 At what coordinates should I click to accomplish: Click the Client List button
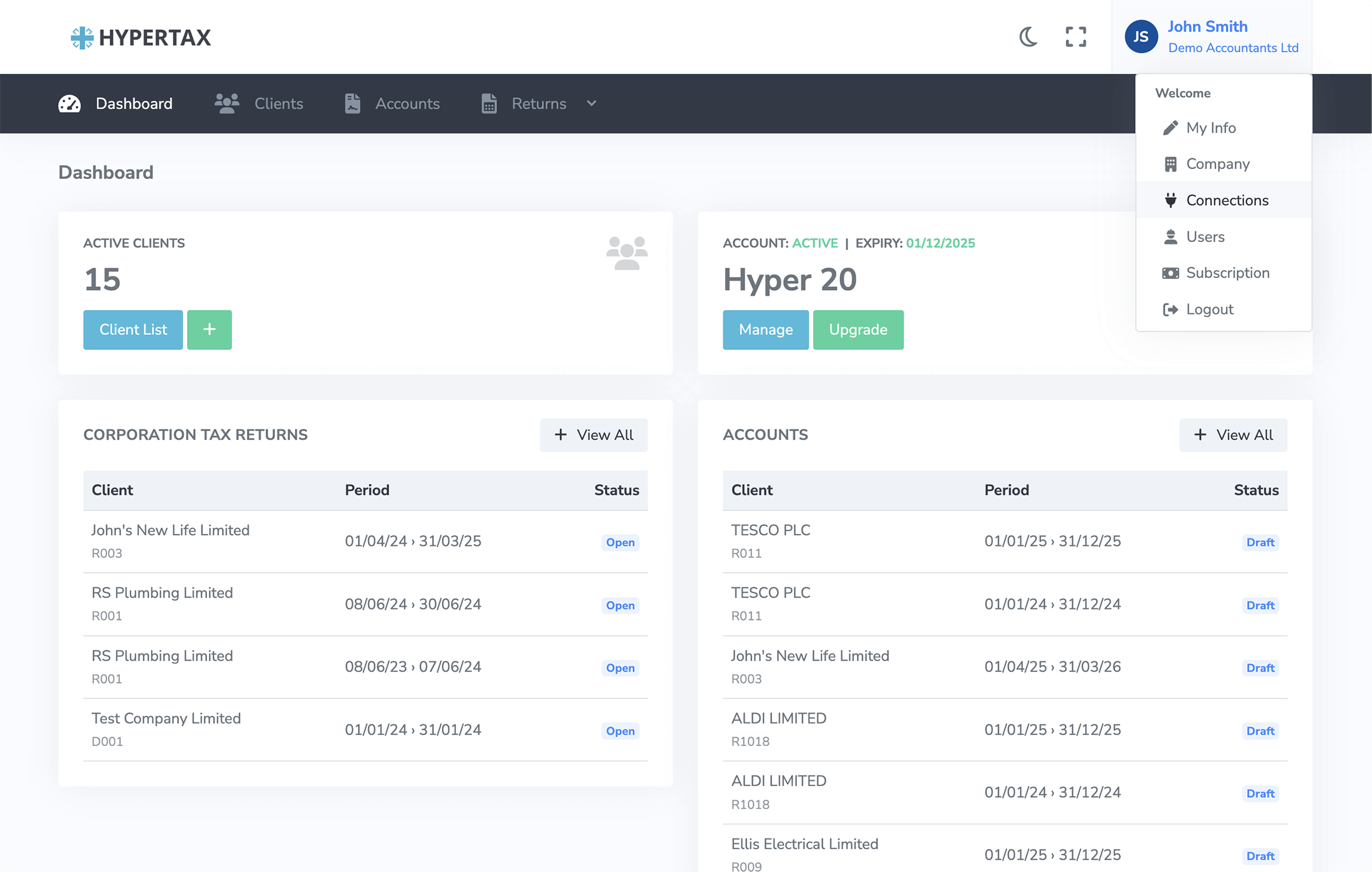133,330
